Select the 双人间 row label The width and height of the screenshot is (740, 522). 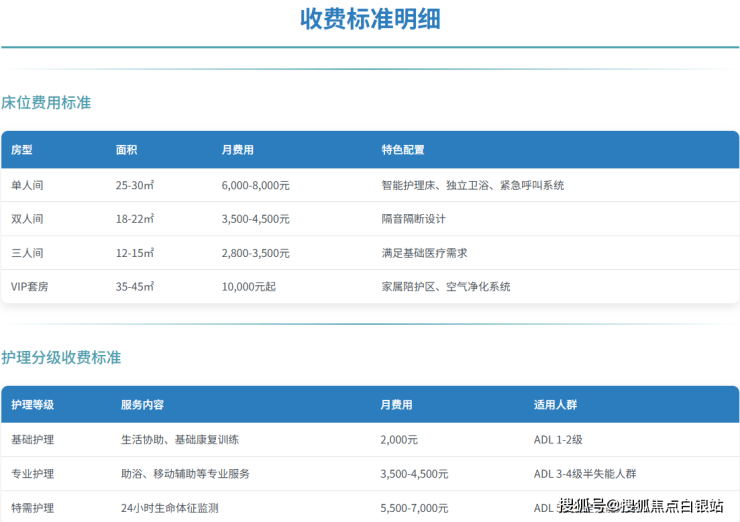[28, 219]
